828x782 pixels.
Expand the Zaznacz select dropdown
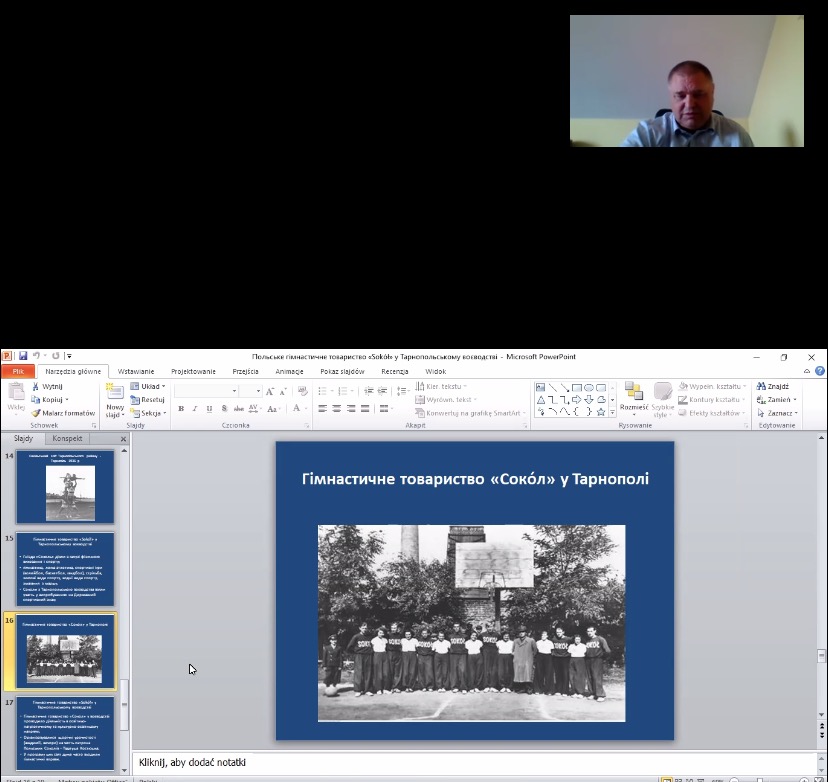[x=777, y=412]
